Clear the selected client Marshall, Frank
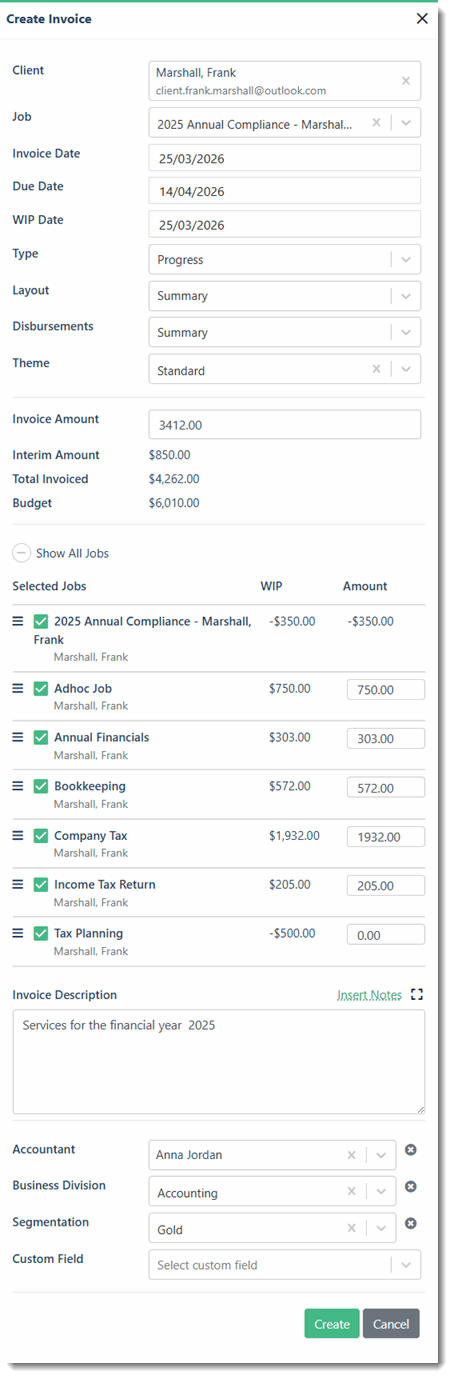 click(406, 81)
